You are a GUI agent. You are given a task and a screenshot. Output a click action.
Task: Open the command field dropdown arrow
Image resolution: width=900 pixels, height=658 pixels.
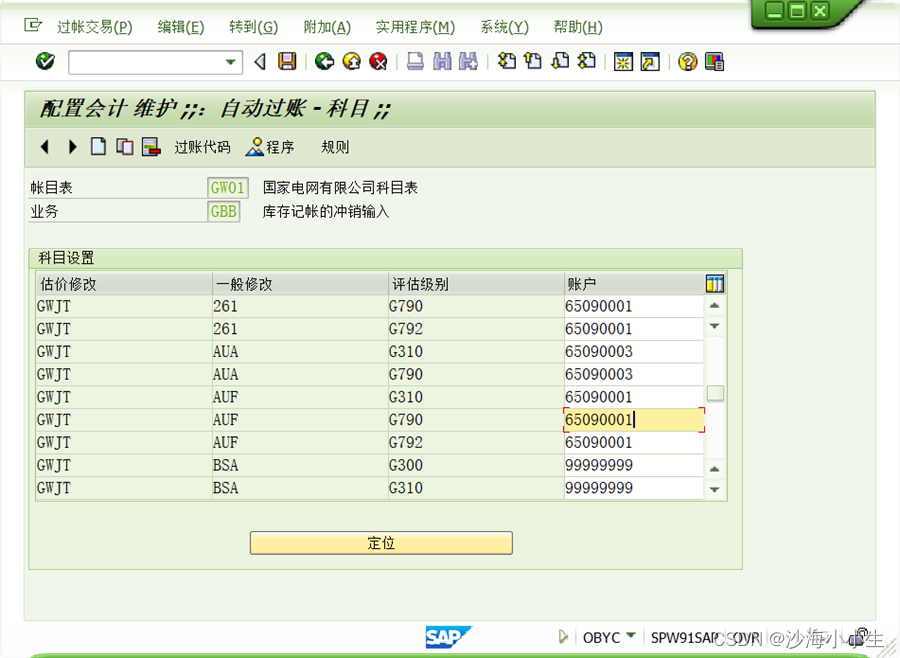pos(232,61)
